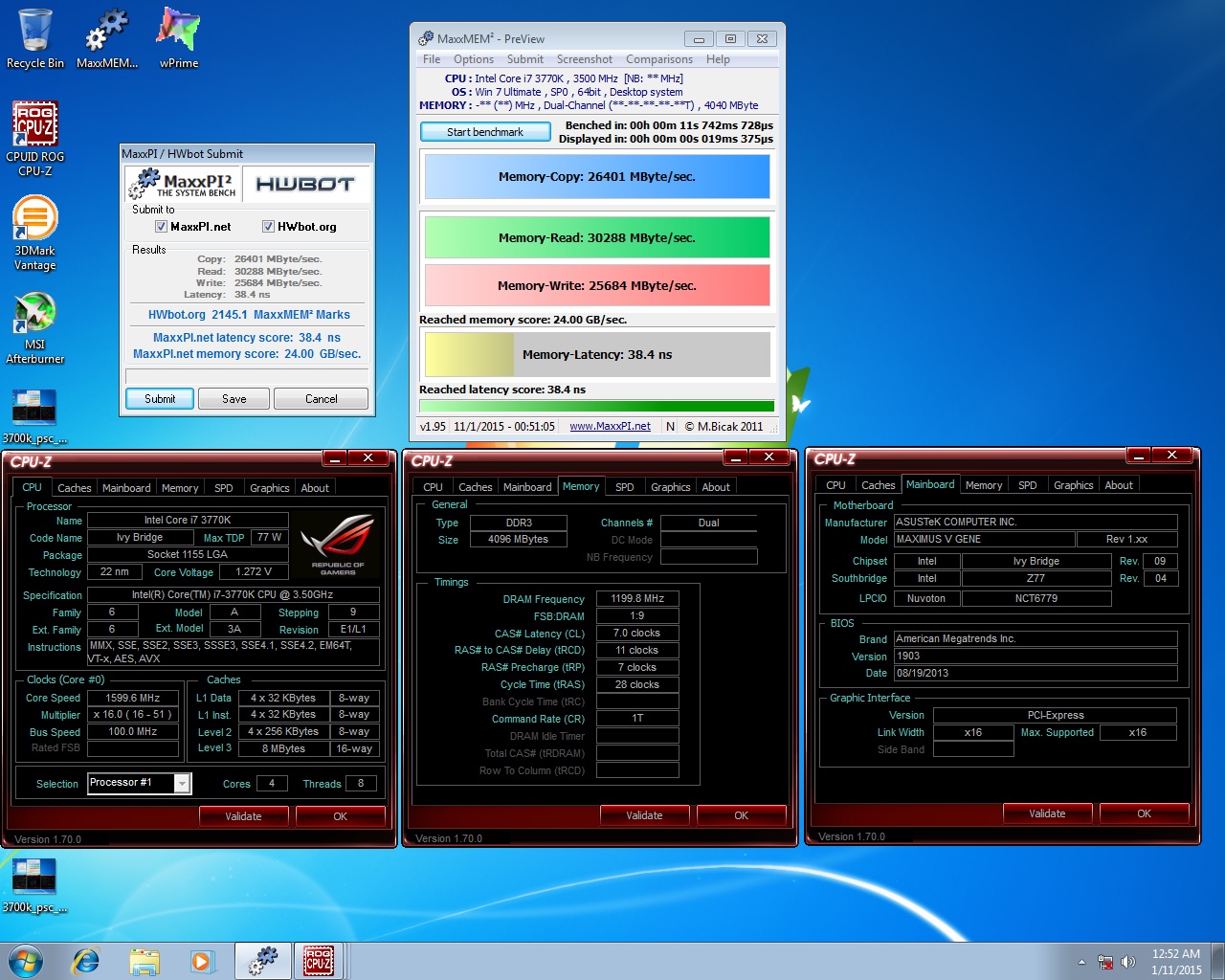Viewport: 1225px width, 980px height.
Task: Click OK in the middle CPU-Z window
Action: pyautogui.click(x=742, y=815)
